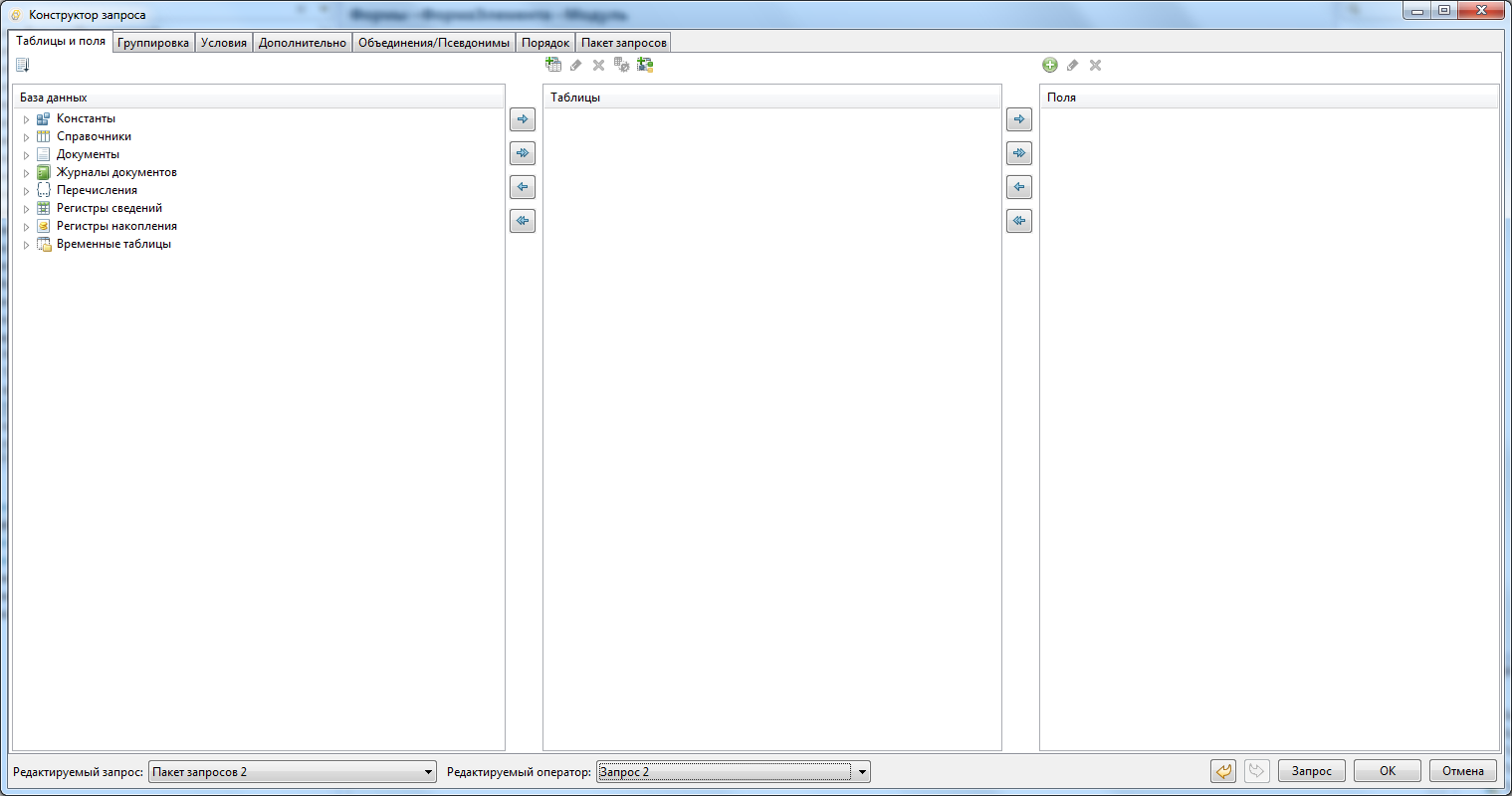Image resolution: width=1512 pixels, height=796 pixels.
Task: Click the Таблицы column header
Action: click(x=772, y=98)
